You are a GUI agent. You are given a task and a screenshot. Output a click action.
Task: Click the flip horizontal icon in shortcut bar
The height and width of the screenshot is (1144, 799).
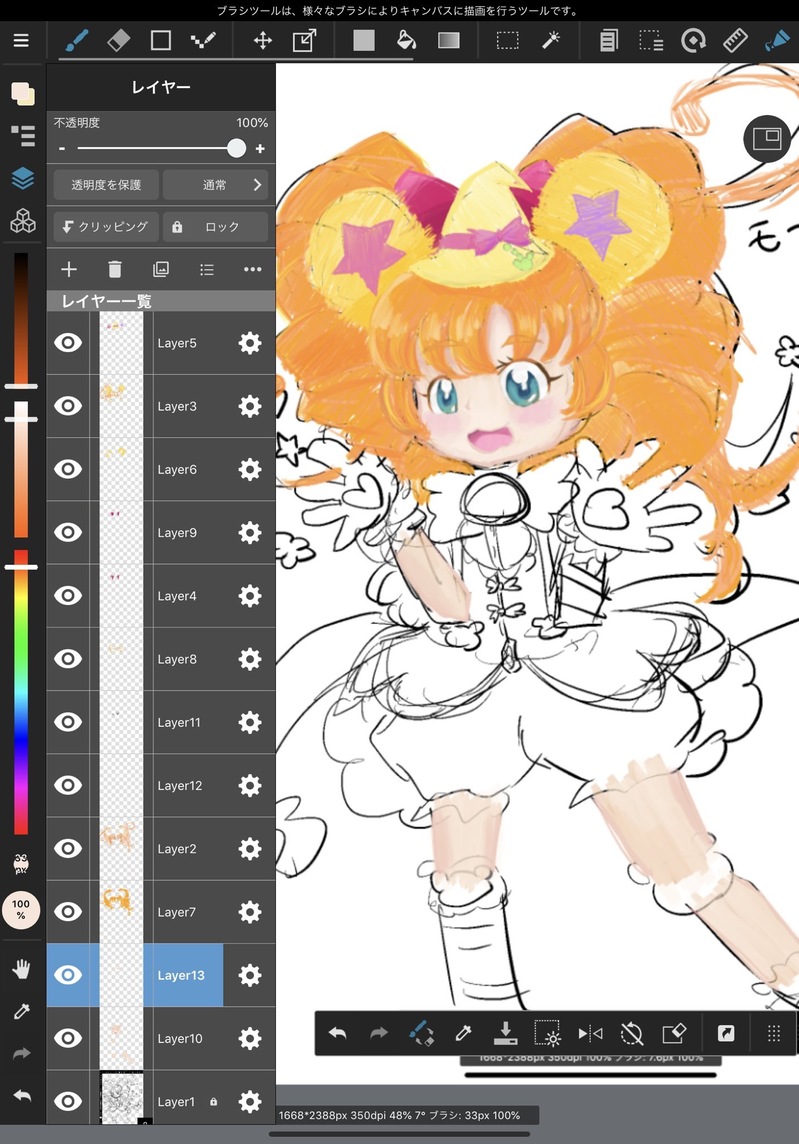click(590, 1033)
